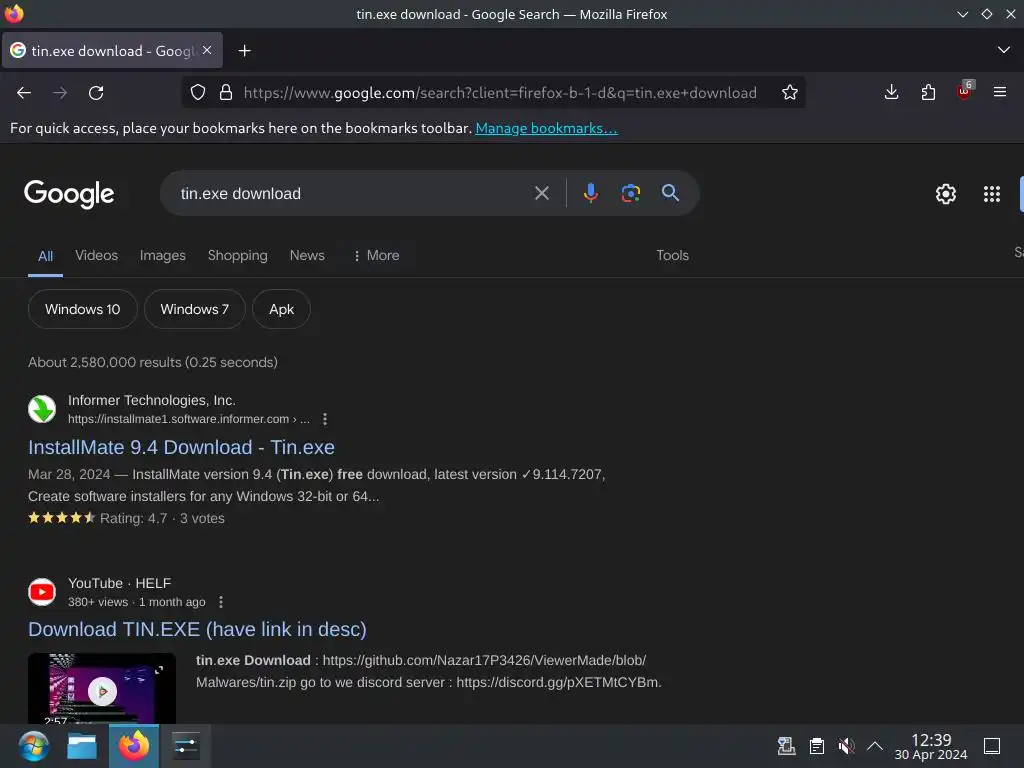Expand hidden system tray icons
The image size is (1024, 768).
(875, 746)
